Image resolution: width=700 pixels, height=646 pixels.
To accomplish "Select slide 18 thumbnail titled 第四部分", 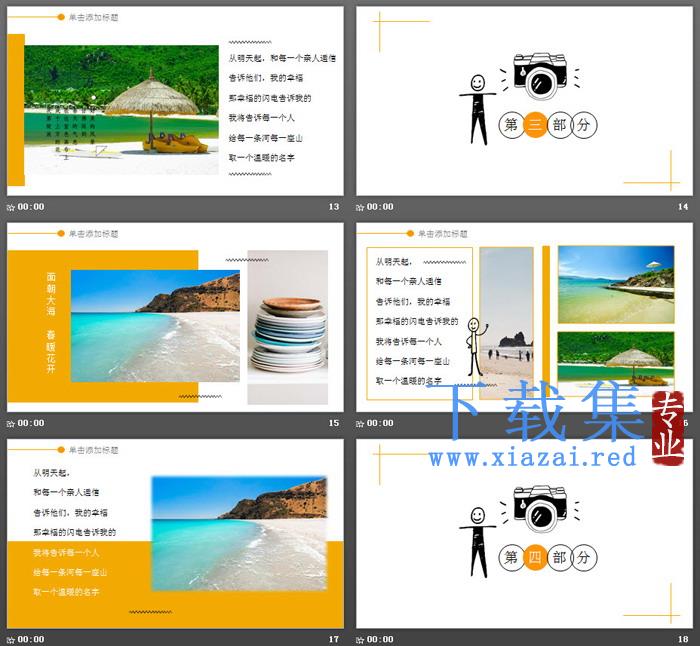I will (525, 533).
